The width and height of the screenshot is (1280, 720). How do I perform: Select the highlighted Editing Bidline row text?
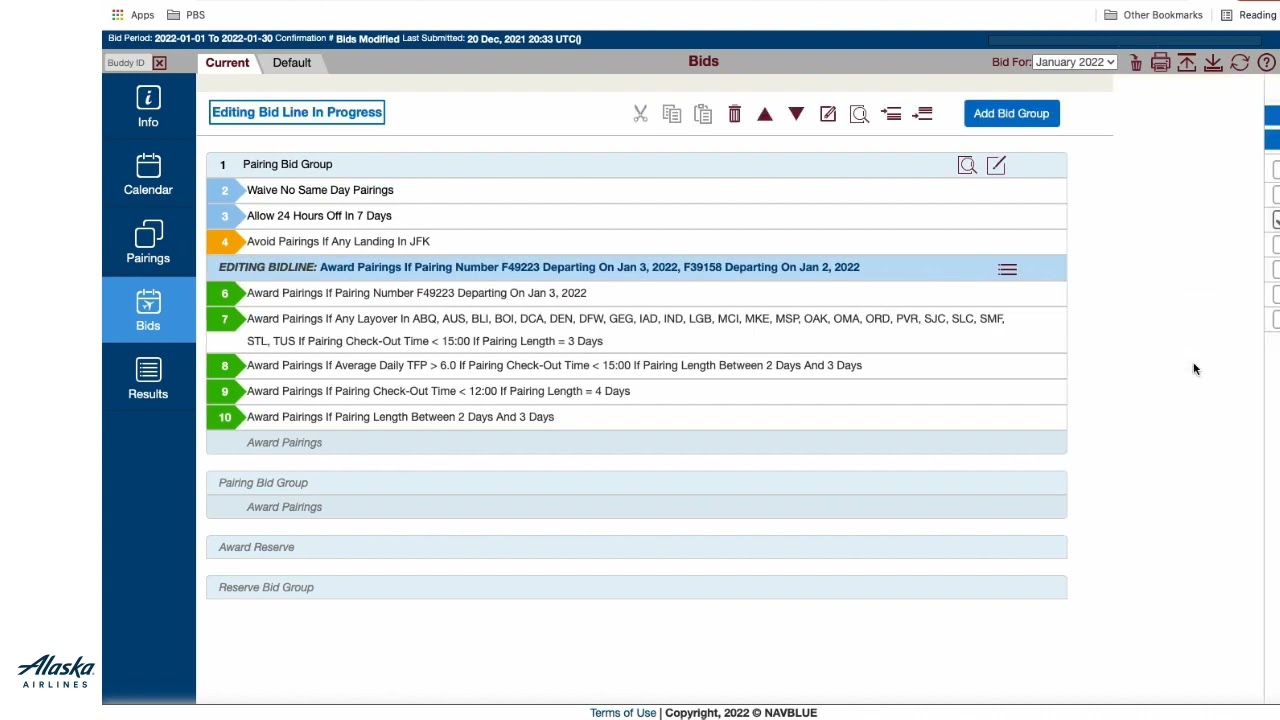point(539,267)
